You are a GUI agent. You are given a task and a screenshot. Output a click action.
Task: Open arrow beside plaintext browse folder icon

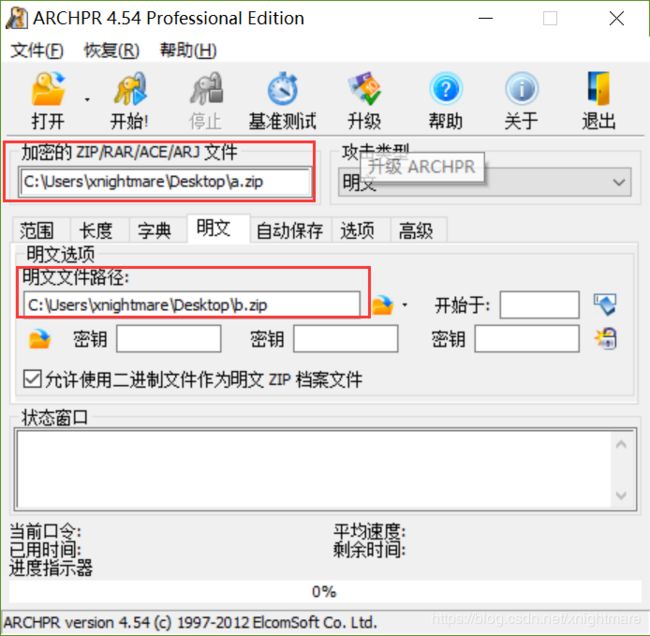pos(405,306)
